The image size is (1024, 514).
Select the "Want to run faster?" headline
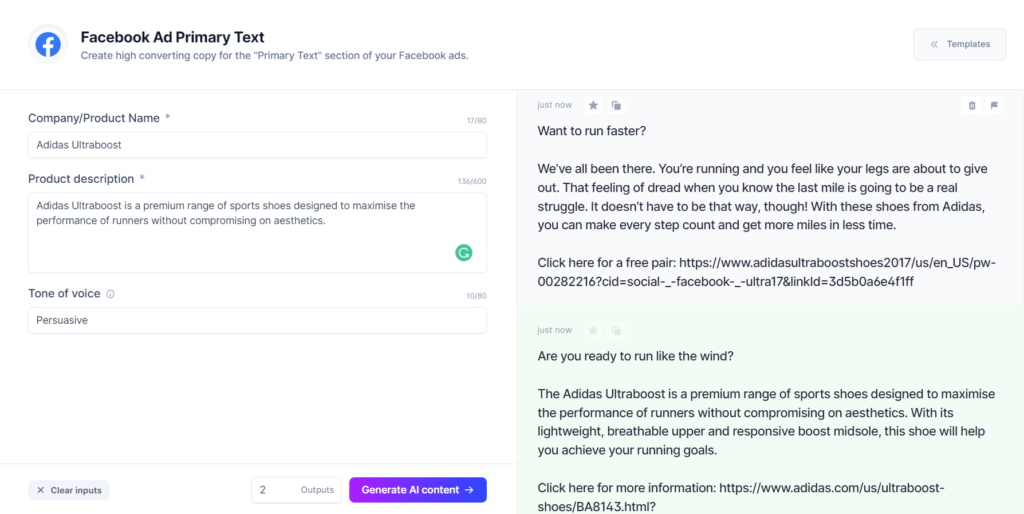(592, 131)
